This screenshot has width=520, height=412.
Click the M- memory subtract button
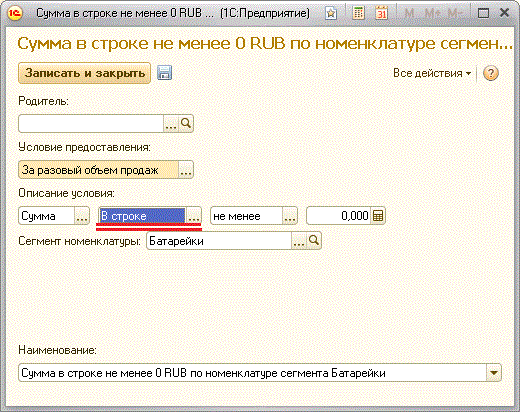(x=455, y=13)
